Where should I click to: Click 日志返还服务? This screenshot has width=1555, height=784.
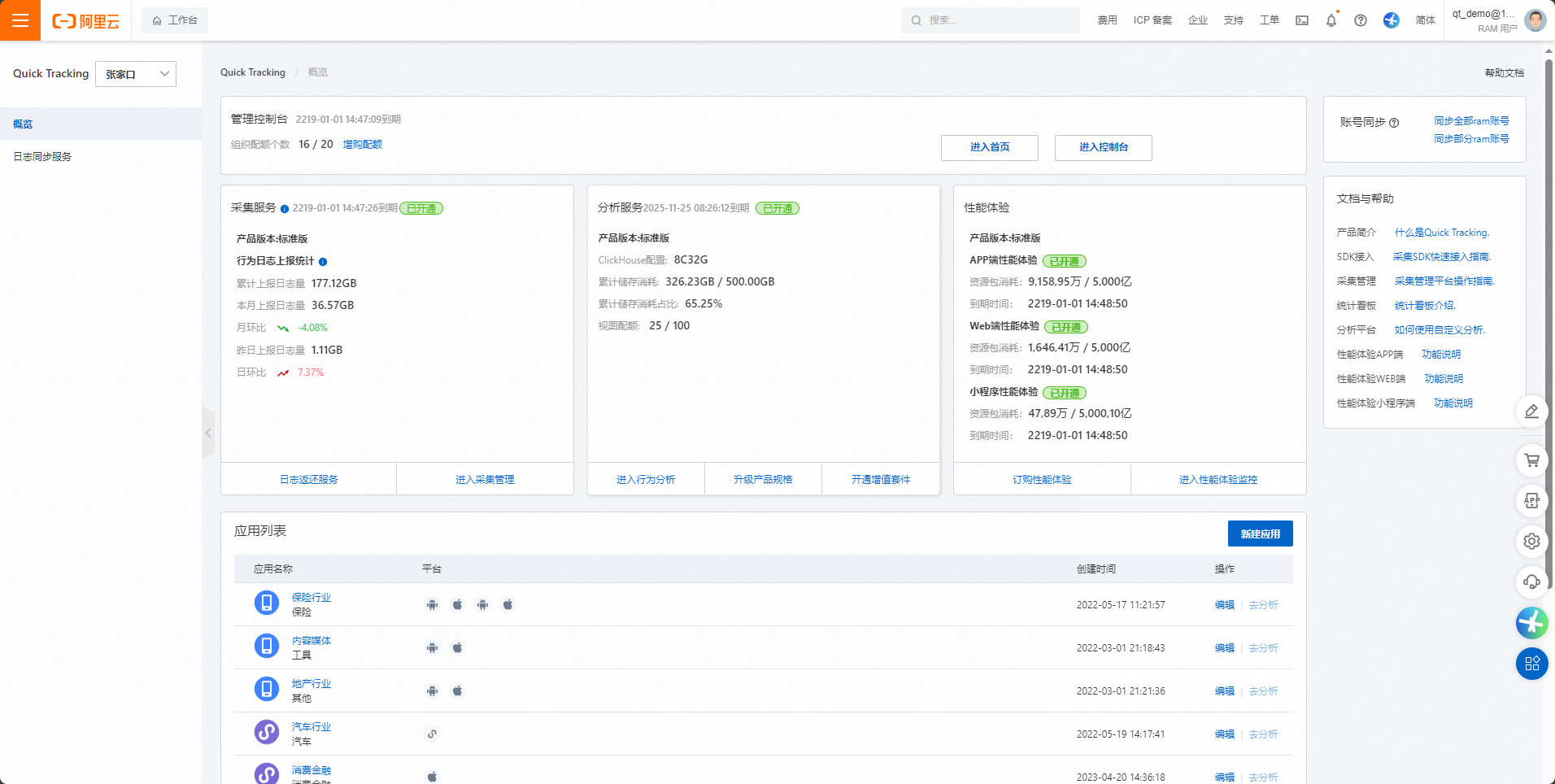pyautogui.click(x=309, y=479)
